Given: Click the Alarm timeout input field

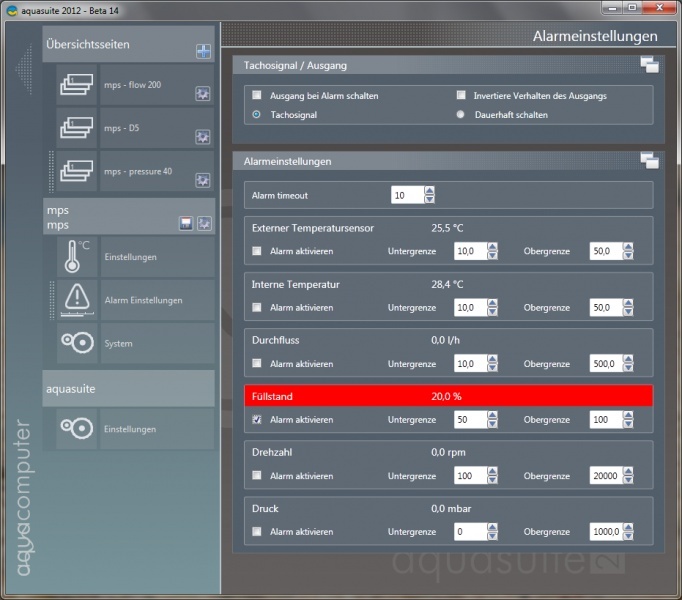Looking at the screenshot, I should coord(407,195).
